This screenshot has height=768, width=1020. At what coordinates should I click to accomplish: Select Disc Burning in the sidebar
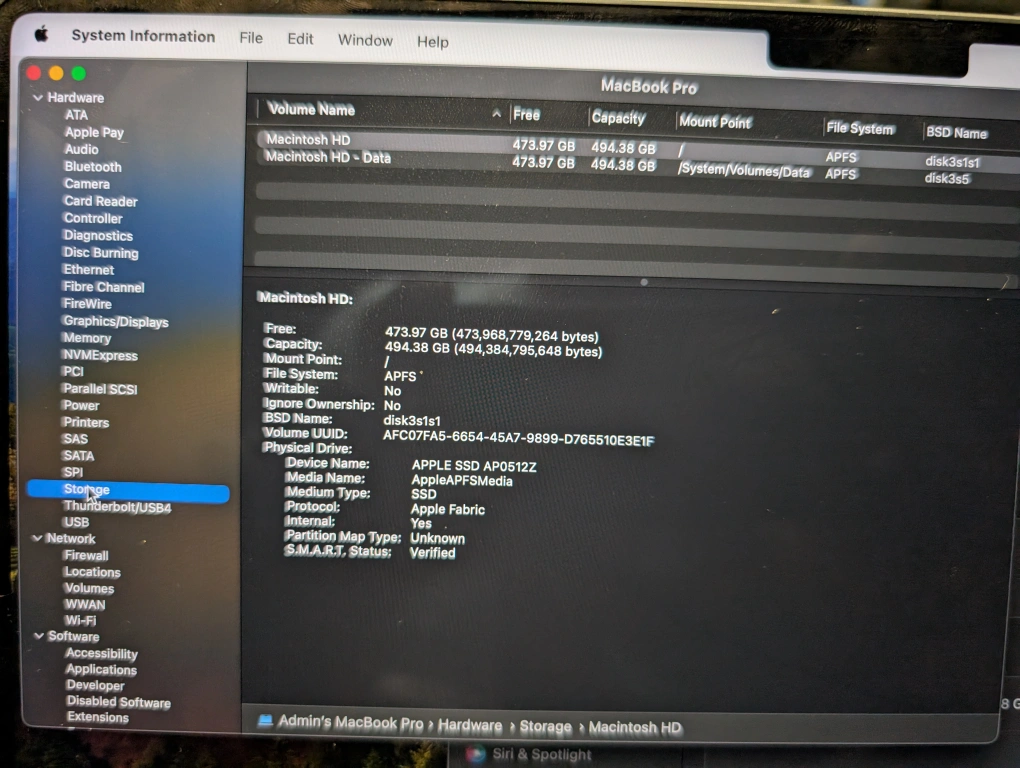click(x=101, y=253)
